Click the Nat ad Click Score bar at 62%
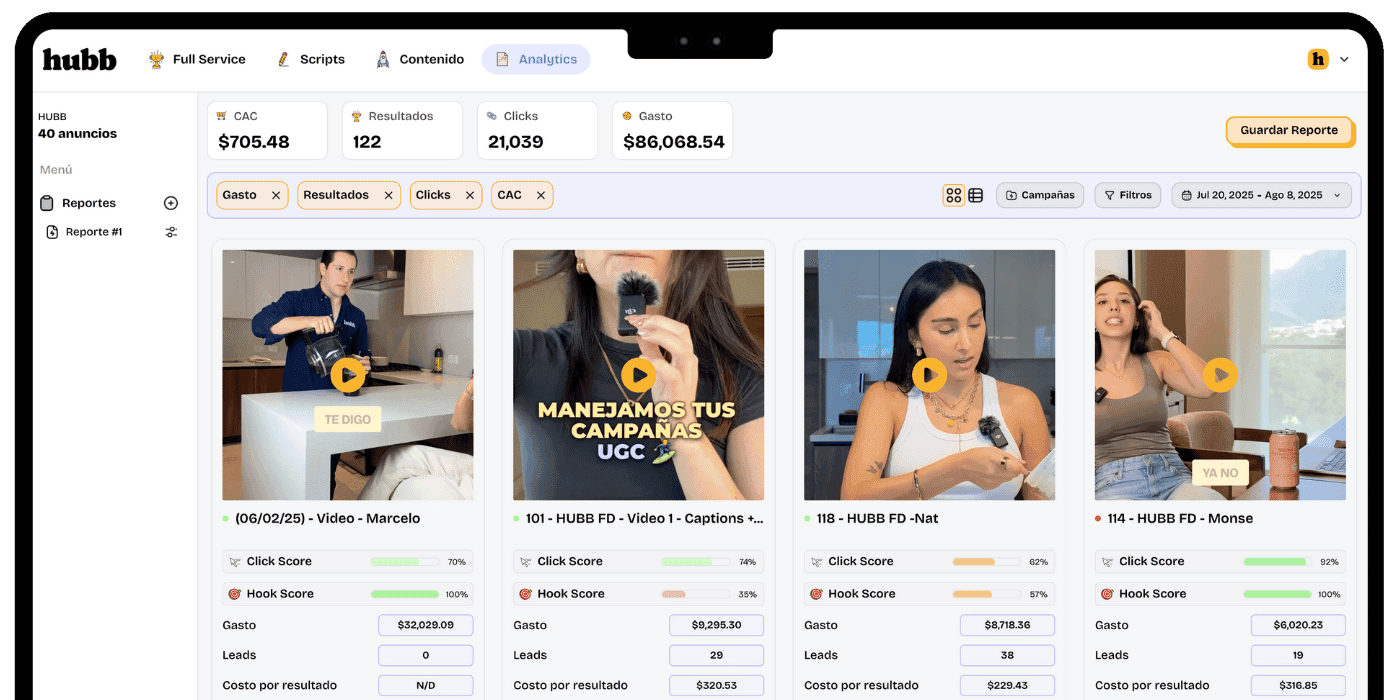 point(986,562)
